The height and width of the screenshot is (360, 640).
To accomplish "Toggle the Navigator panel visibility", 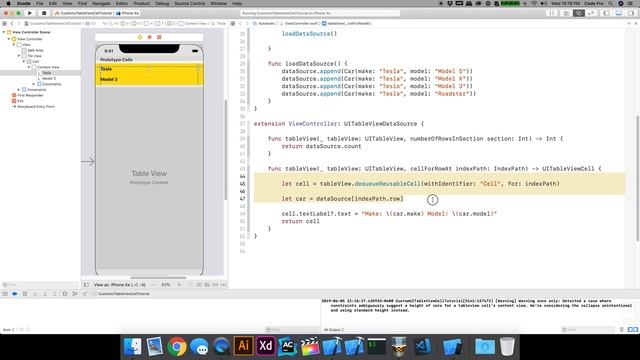I will click(x=607, y=13).
